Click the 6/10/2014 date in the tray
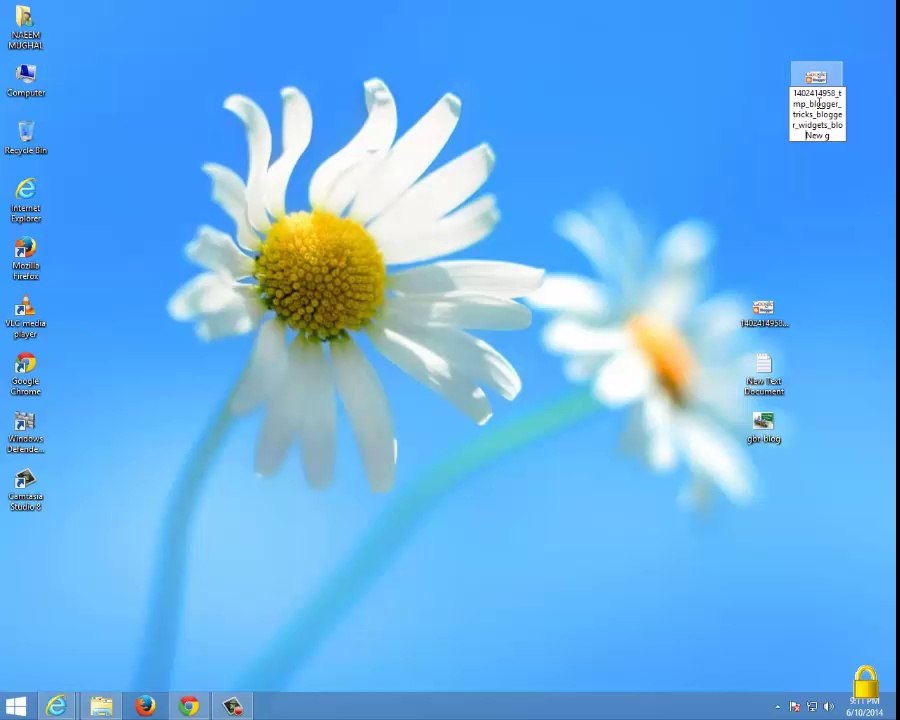Image resolution: width=900 pixels, height=720 pixels. point(864,713)
